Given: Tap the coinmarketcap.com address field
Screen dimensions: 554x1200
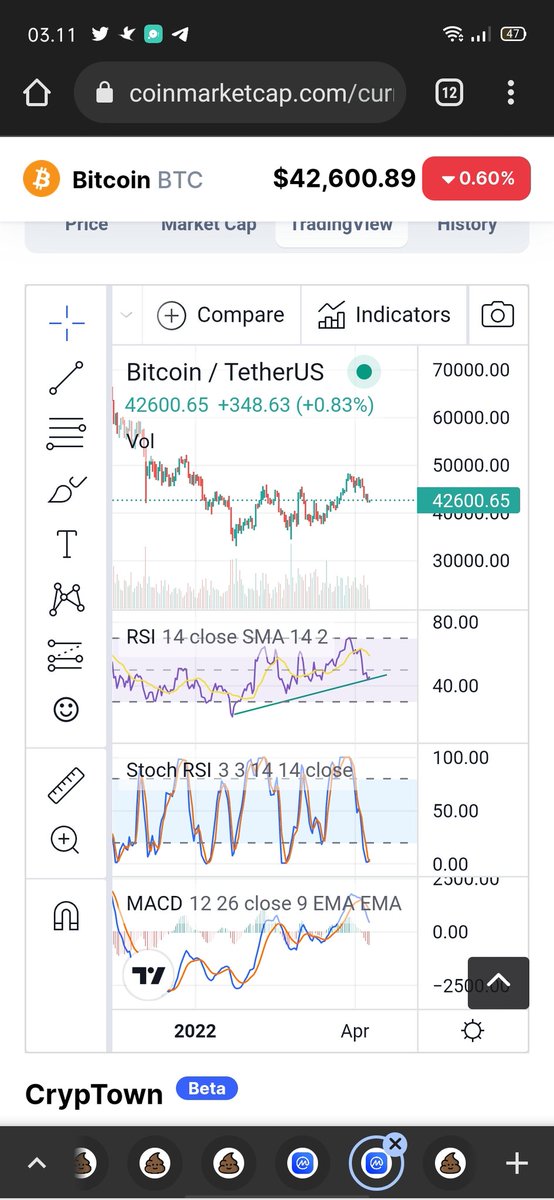Looking at the screenshot, I should pos(240,93).
